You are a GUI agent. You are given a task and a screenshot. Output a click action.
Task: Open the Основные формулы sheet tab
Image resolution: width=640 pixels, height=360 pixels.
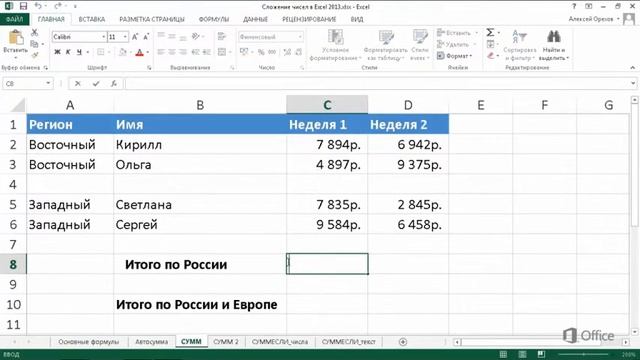[x=89, y=342]
